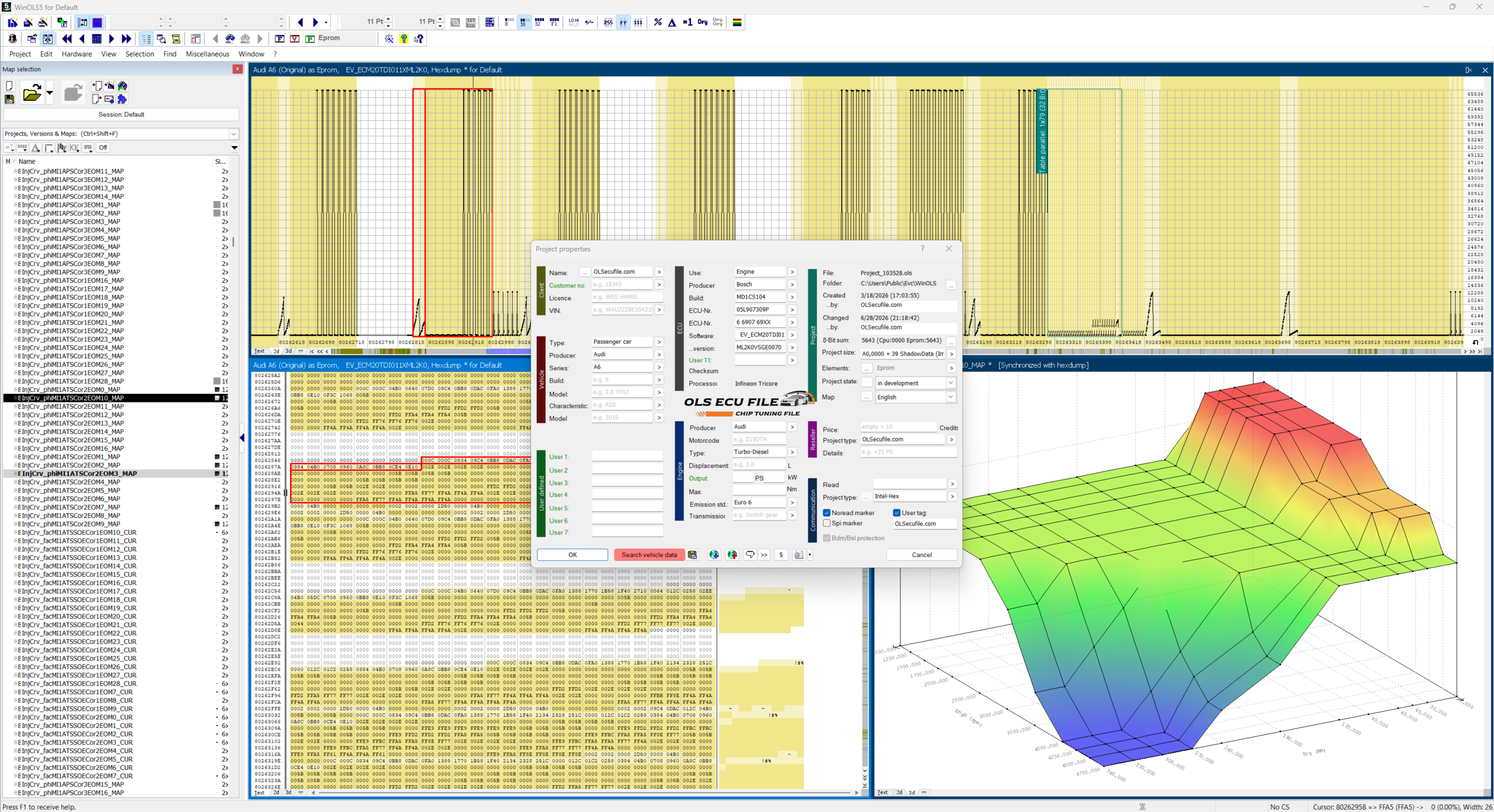Click the percent display toolbar icon
The height and width of the screenshot is (812, 1494).
click(x=658, y=22)
